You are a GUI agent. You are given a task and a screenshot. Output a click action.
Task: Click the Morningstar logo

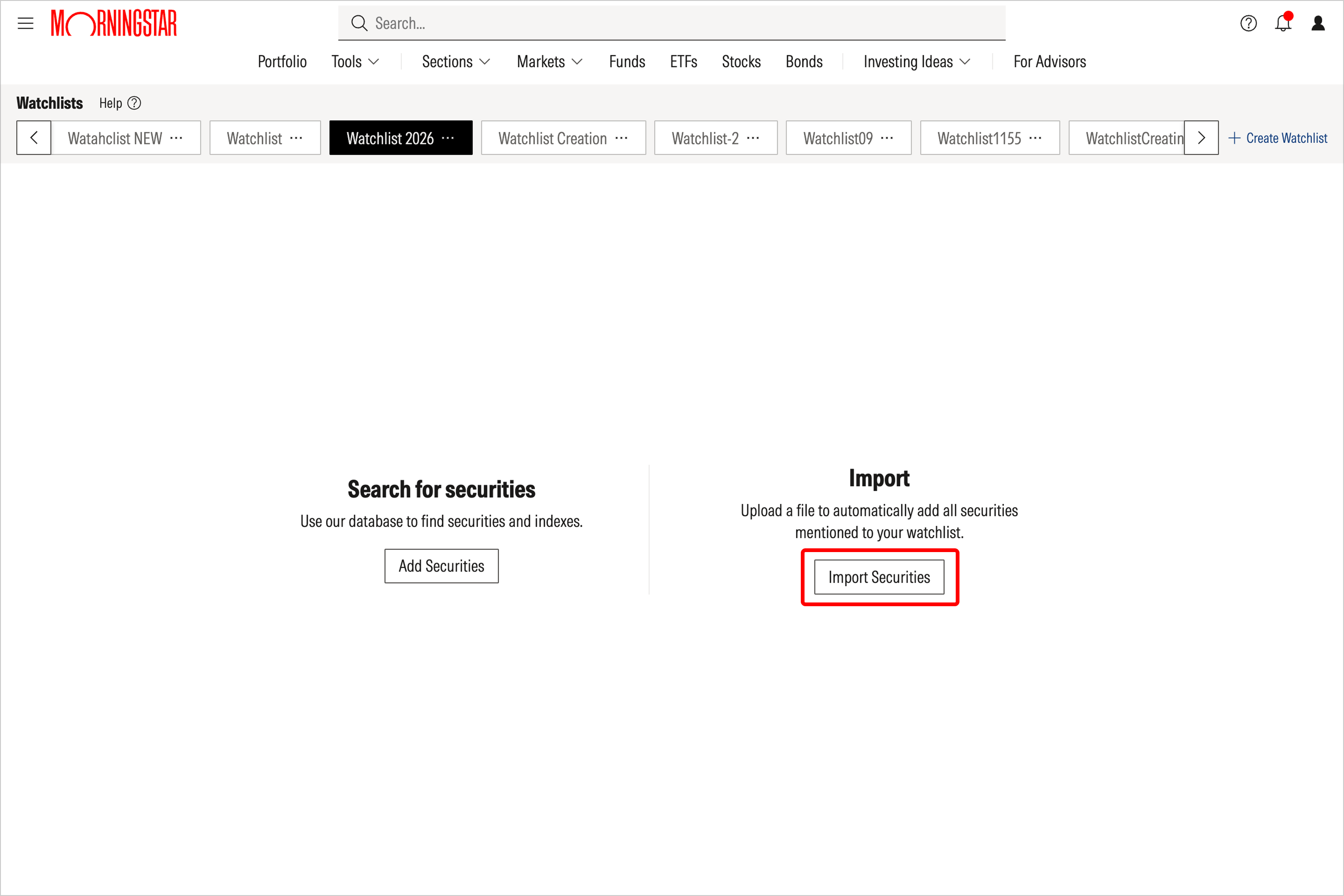click(114, 23)
